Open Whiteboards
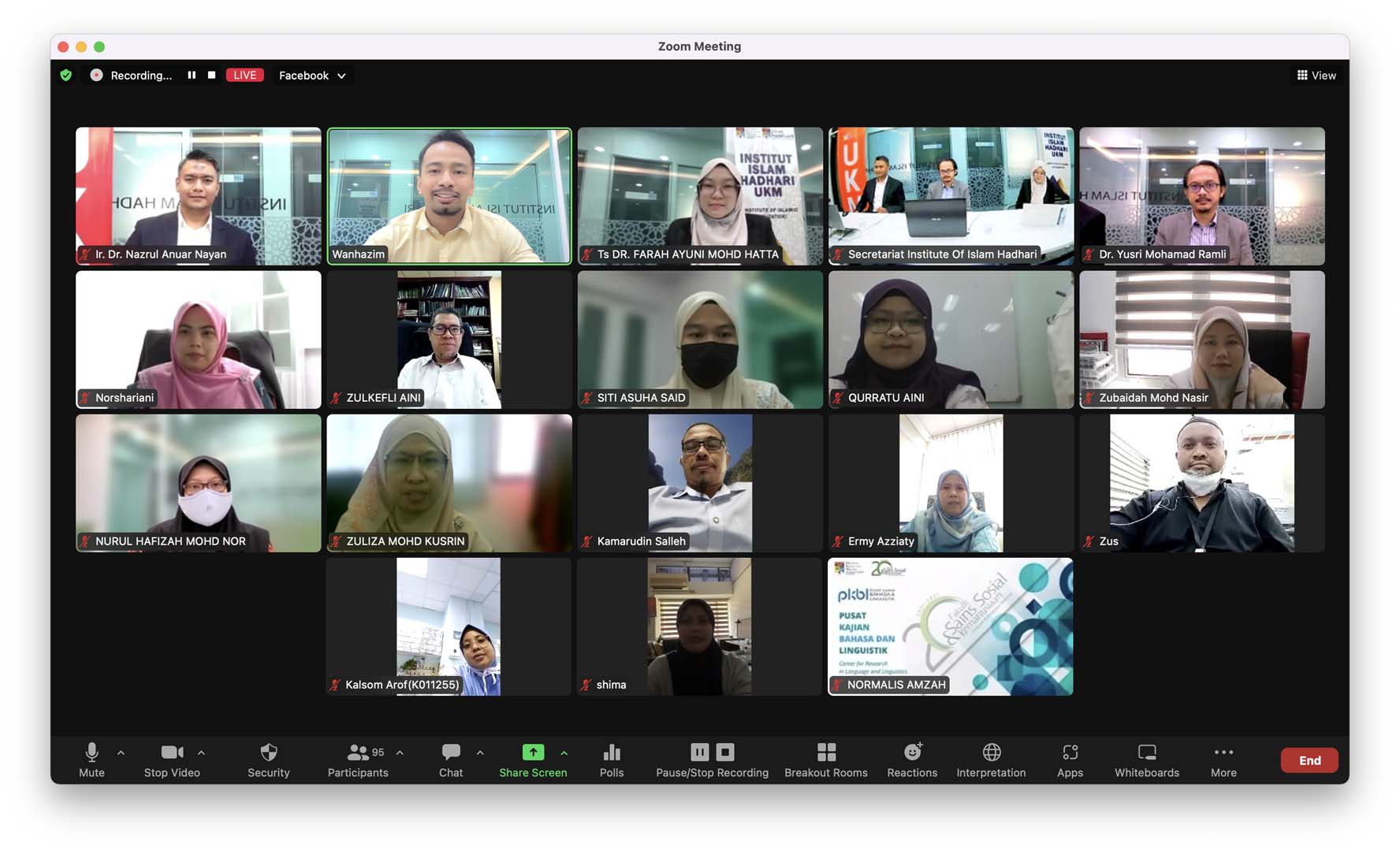The width and height of the screenshot is (1400, 851). tap(1146, 753)
